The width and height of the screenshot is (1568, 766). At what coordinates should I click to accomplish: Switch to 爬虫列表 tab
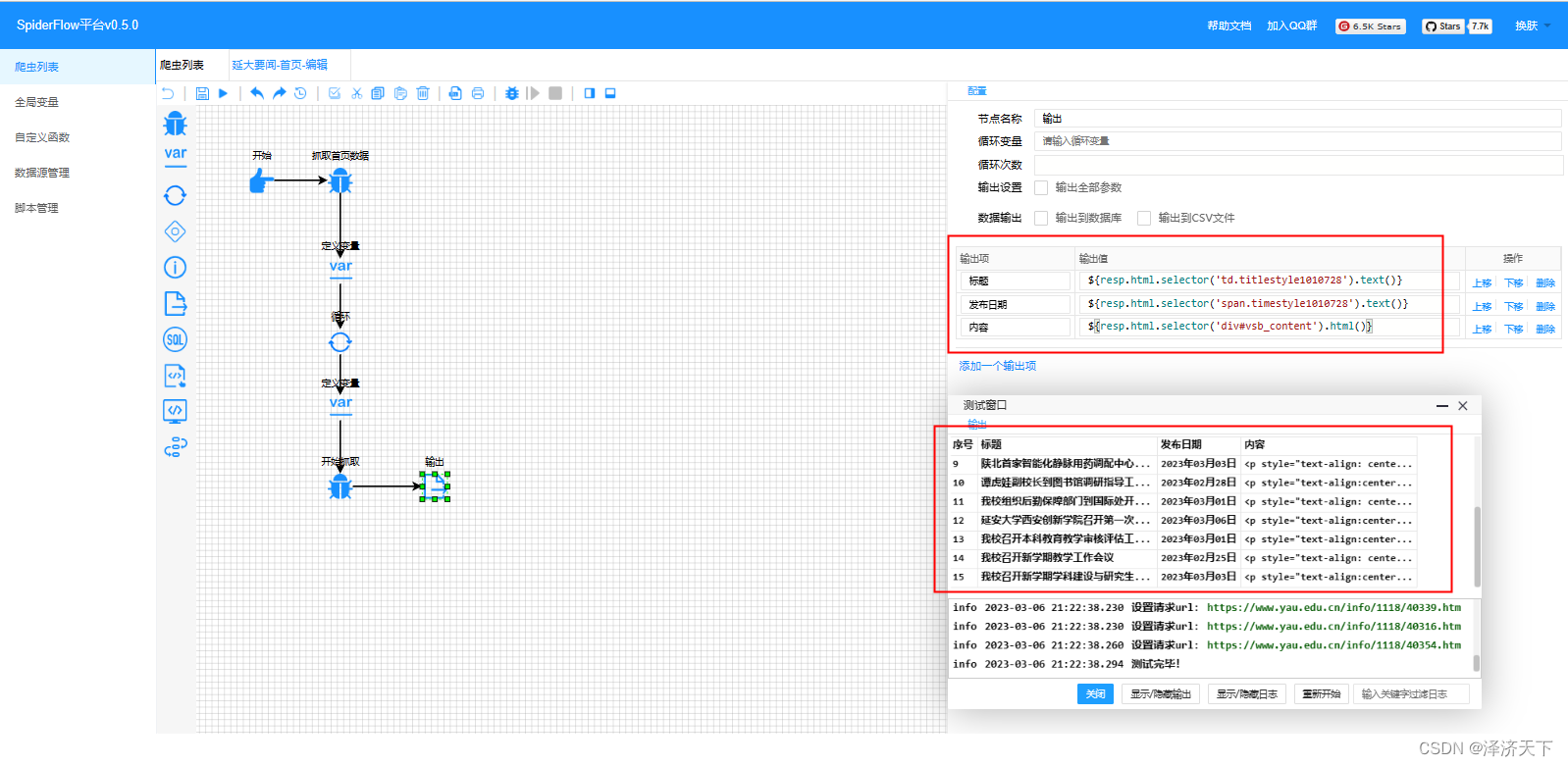click(x=183, y=65)
